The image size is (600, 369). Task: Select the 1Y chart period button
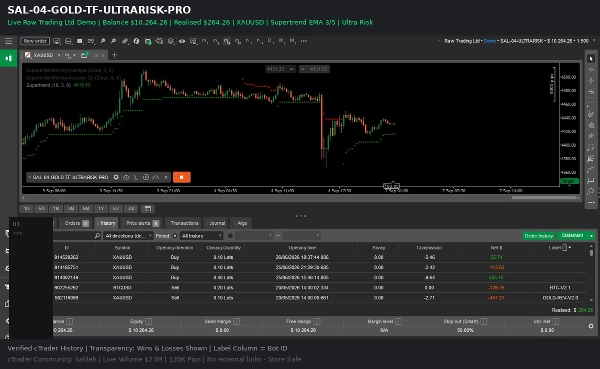[x=101, y=209]
